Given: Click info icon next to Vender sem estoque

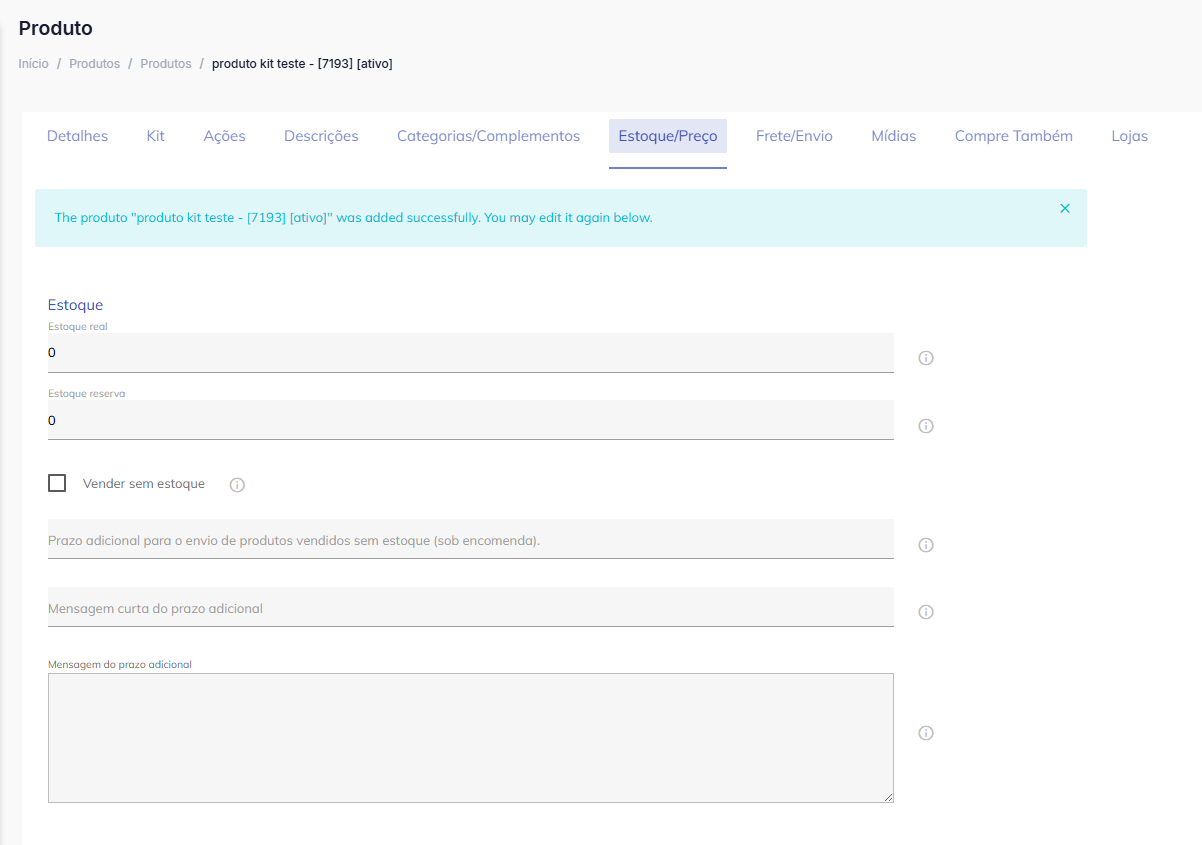Looking at the screenshot, I should (237, 485).
